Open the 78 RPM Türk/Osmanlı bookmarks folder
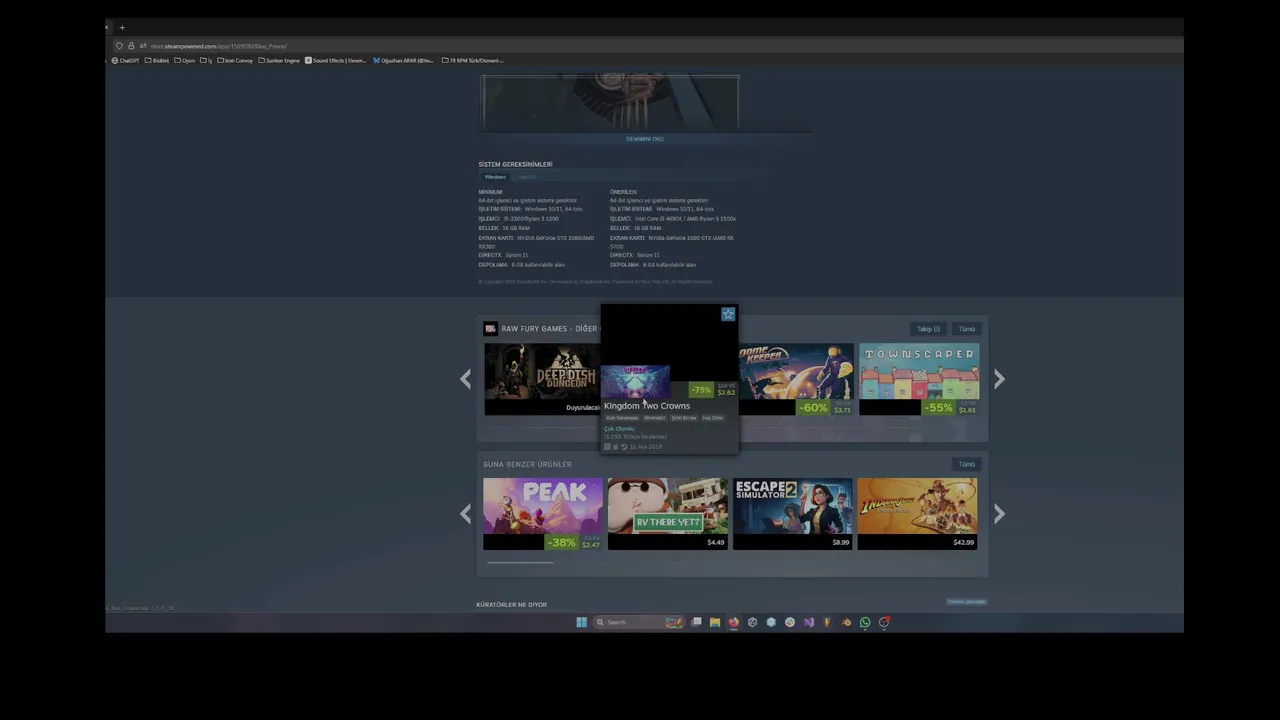The image size is (1280, 720). coord(473,60)
